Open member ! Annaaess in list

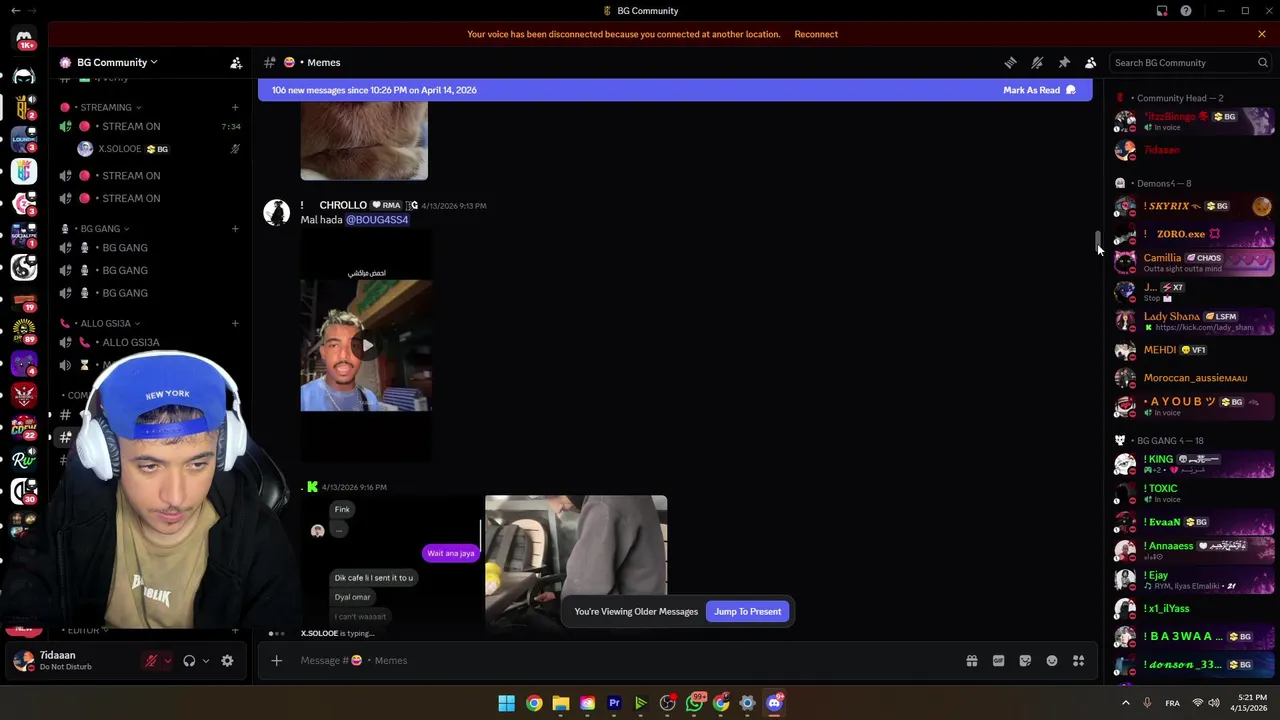[1194, 550]
